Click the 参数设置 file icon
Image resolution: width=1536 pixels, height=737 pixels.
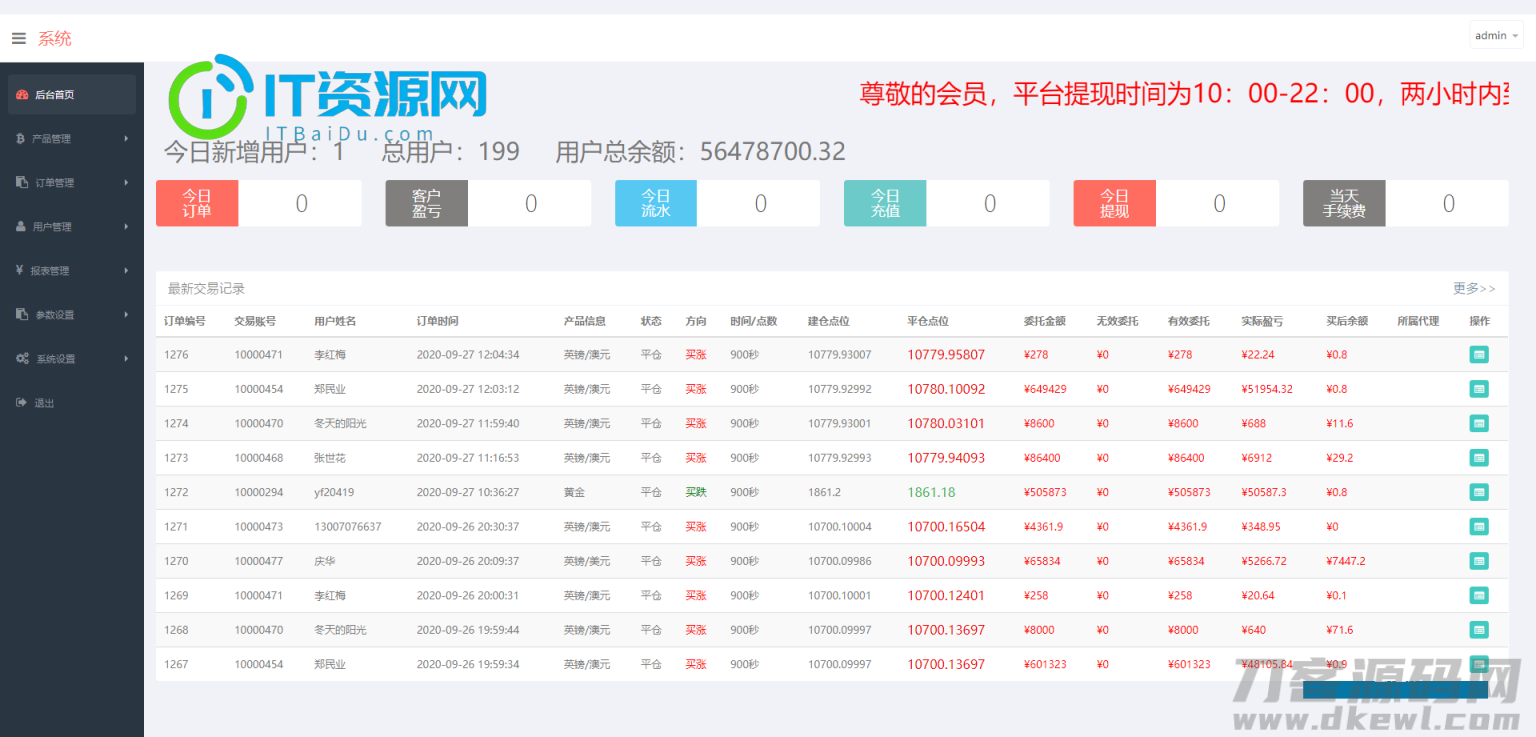click(22, 315)
